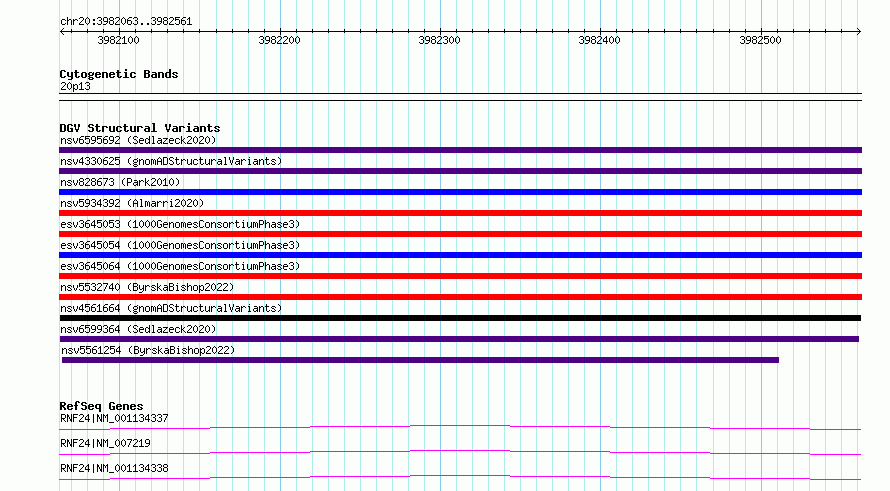The width and height of the screenshot is (890, 491).
Task: Click ruler position 3982200
Action: (x=279, y=40)
